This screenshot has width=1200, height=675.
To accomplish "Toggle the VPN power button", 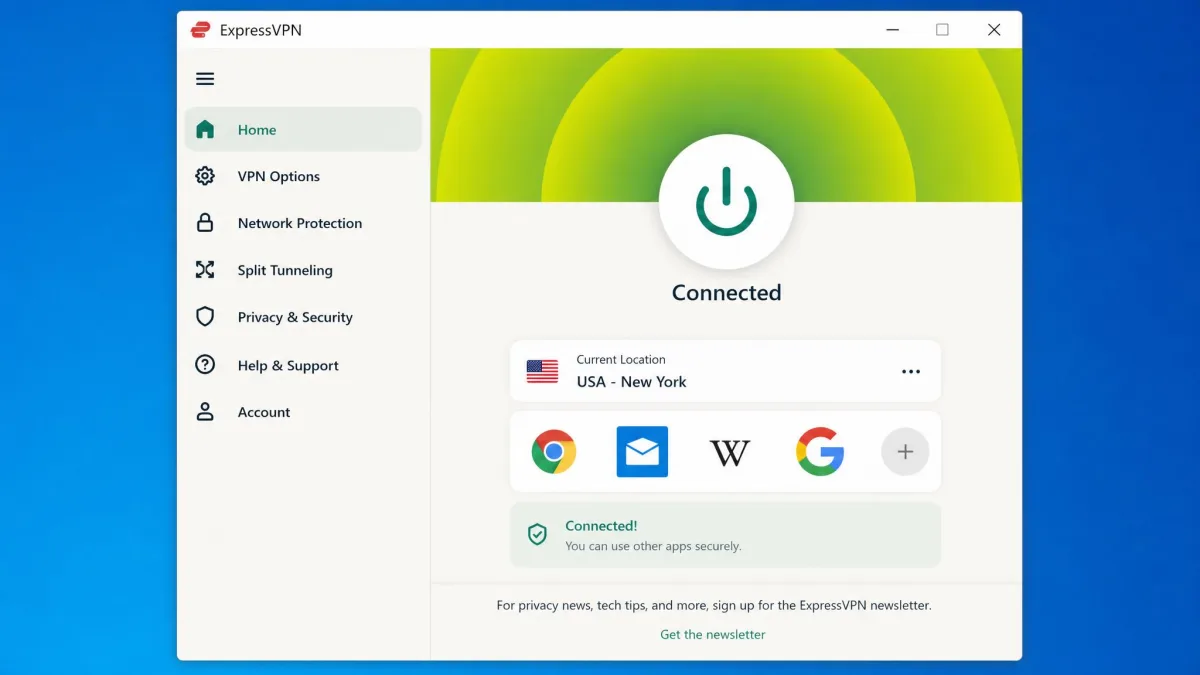I will [x=727, y=202].
